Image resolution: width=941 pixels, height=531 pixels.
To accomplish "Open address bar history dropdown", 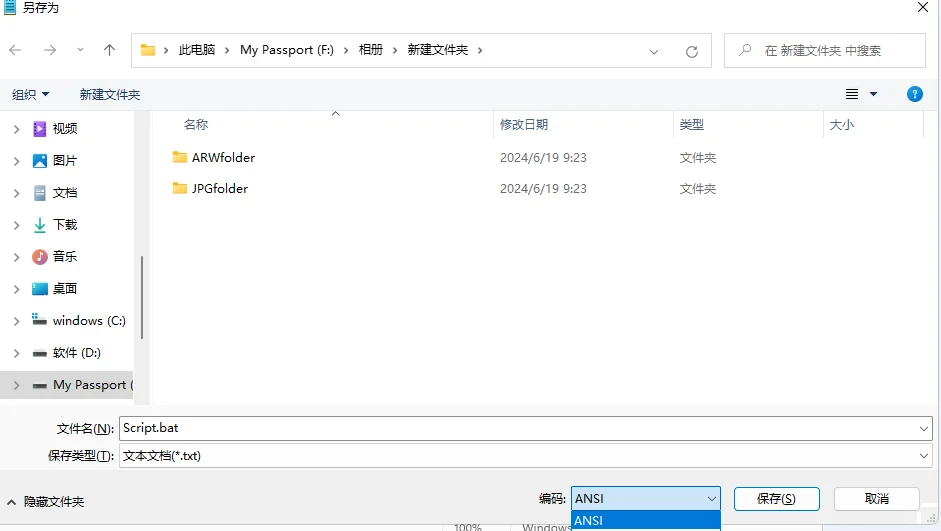I will tap(654, 52).
